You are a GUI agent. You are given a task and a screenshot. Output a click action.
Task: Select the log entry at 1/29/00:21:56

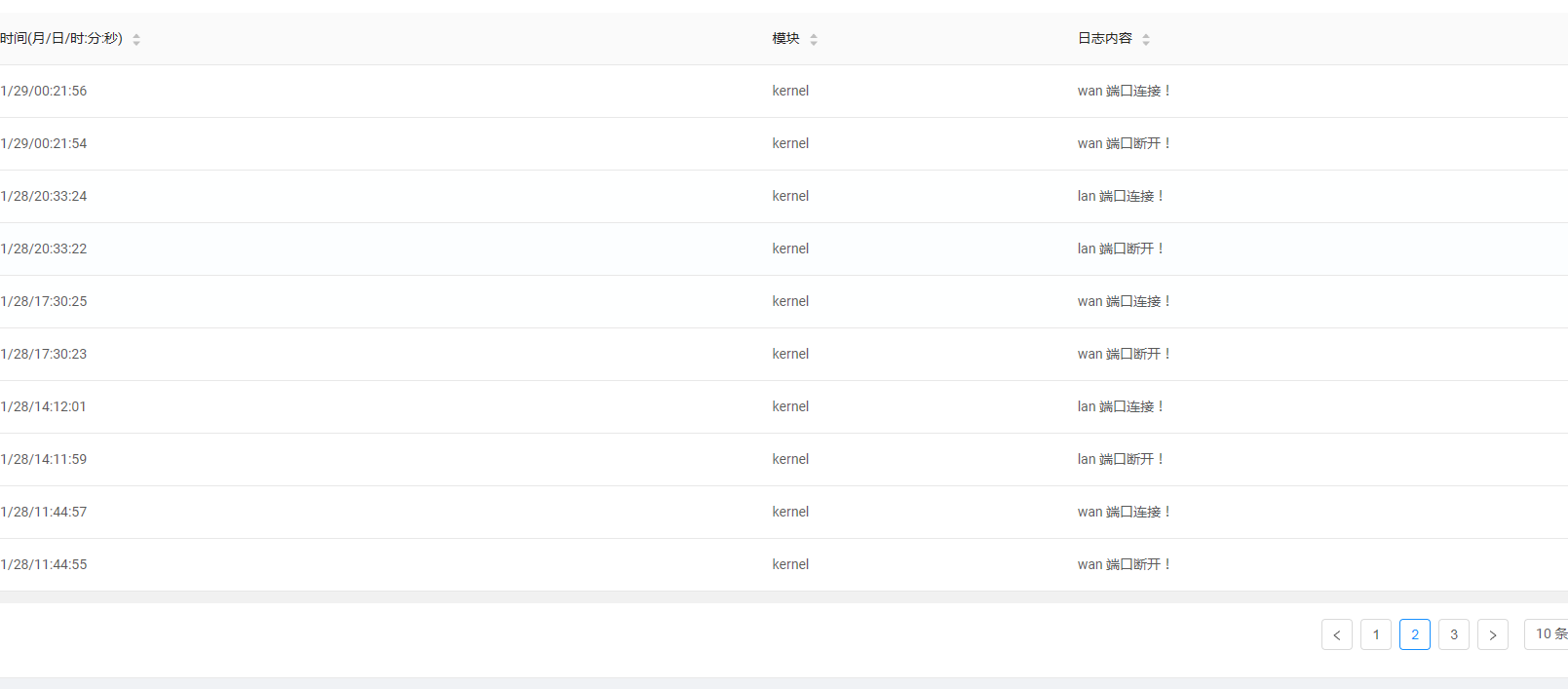click(x=44, y=91)
